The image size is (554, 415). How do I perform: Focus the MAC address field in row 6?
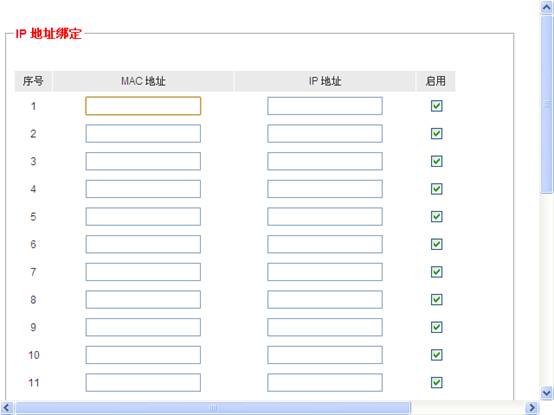click(x=143, y=244)
